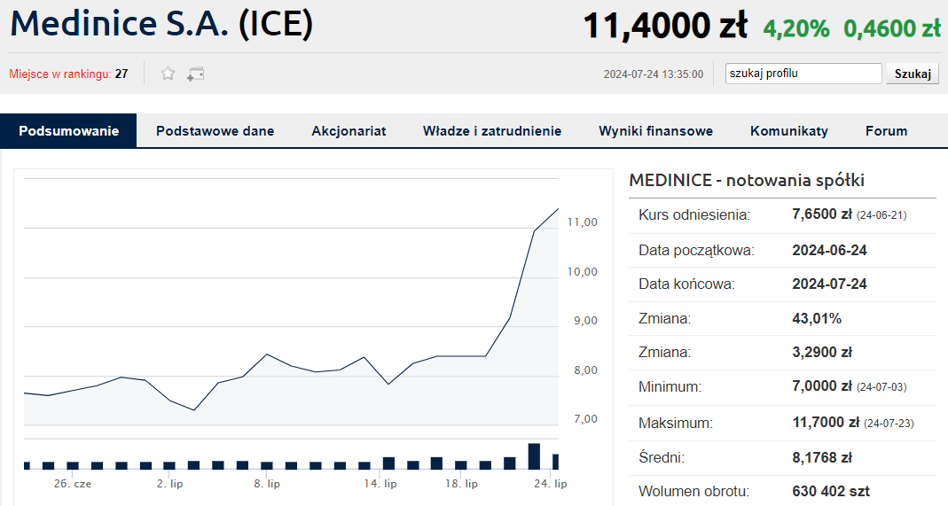Select chart x-axis label 24. lip
The width and height of the screenshot is (948, 506).
551,484
